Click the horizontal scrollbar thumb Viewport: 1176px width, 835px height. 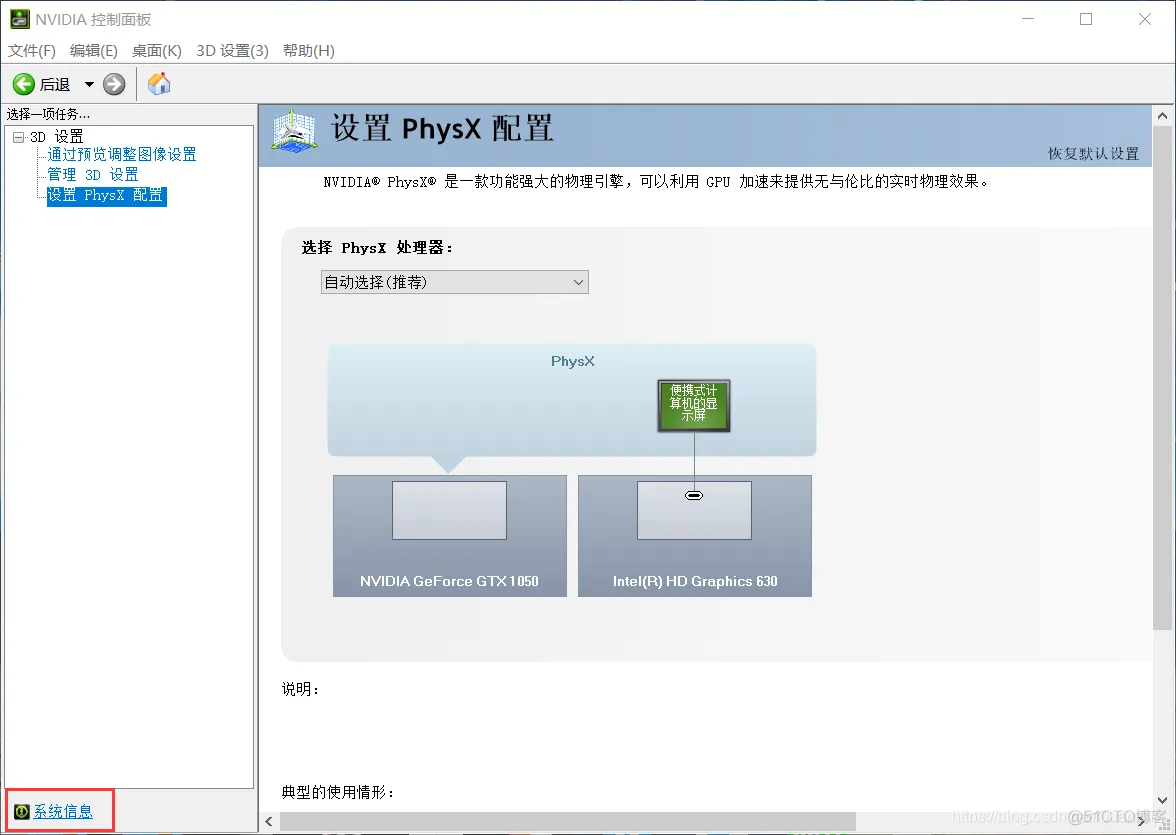568,821
